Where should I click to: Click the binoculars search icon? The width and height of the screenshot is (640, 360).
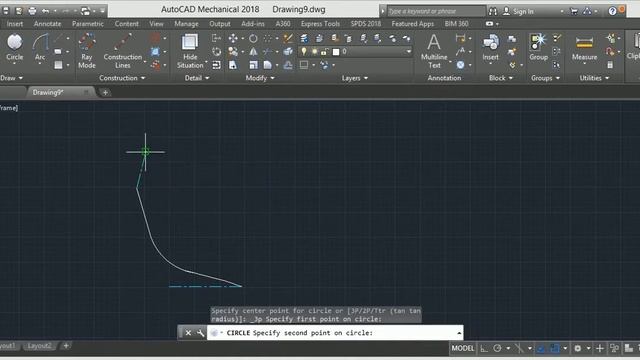[x=493, y=11]
